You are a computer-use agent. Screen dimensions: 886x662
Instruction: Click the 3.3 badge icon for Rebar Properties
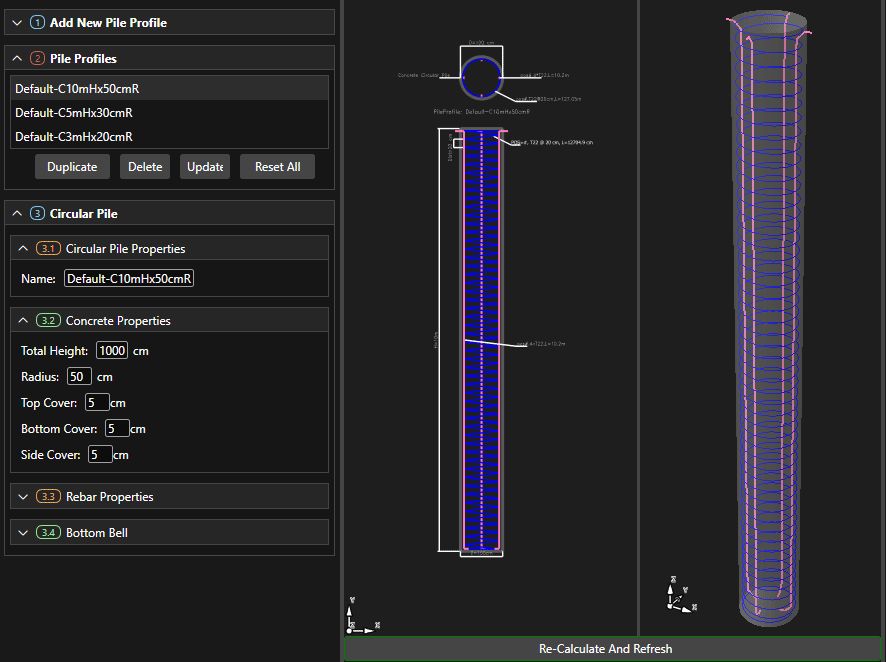[48, 497]
